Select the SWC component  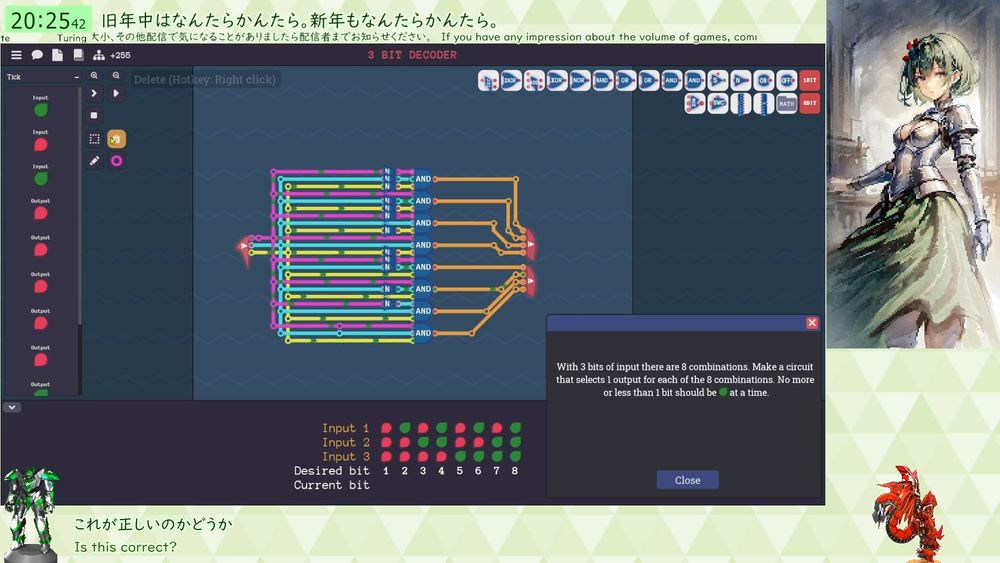pyautogui.click(x=717, y=103)
